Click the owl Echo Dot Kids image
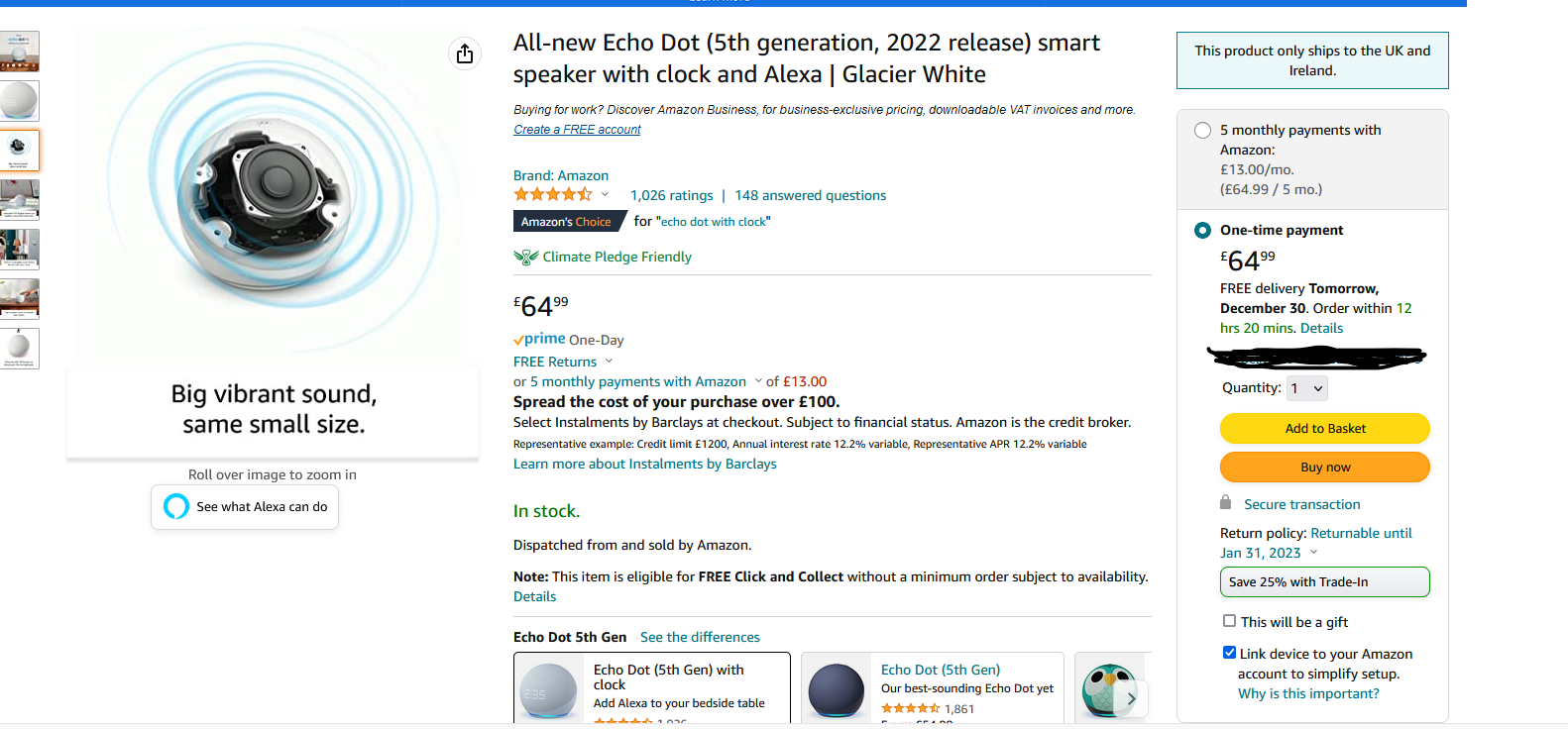 1108,691
